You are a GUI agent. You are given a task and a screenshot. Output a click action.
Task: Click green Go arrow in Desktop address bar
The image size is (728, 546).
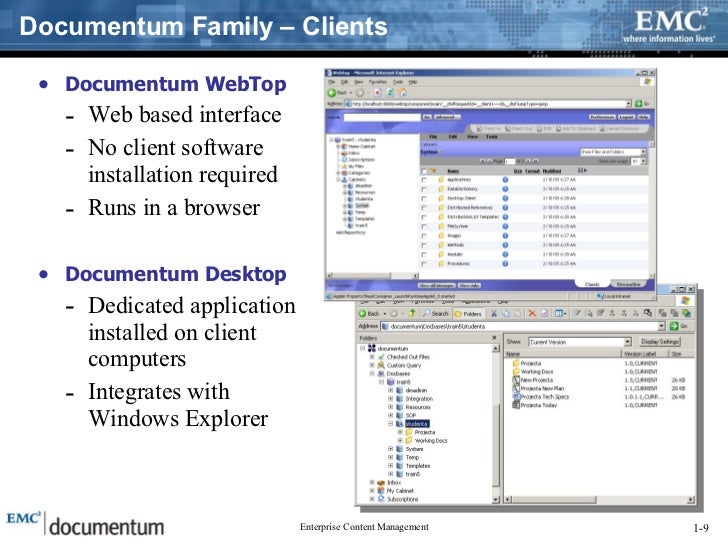tap(674, 326)
